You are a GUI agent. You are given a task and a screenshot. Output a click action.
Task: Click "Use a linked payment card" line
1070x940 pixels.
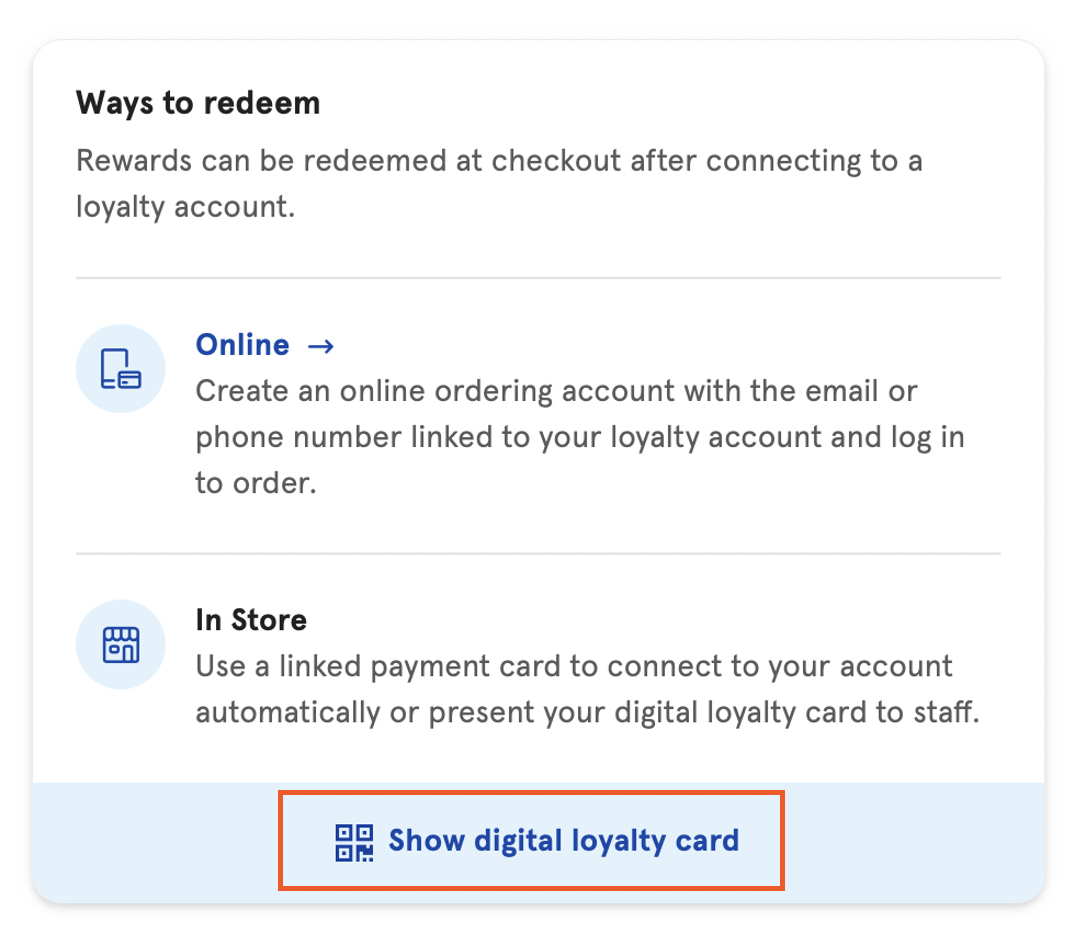point(574,666)
